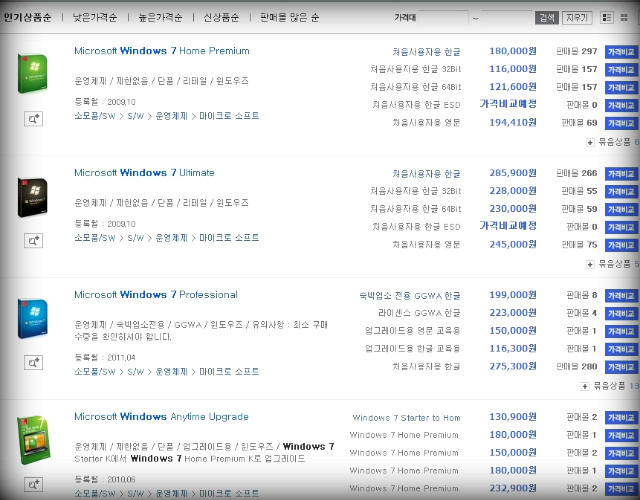Image resolution: width=640 pixels, height=500 pixels.
Task: Compare prices for the 130,900원 option
Action: tap(621, 418)
